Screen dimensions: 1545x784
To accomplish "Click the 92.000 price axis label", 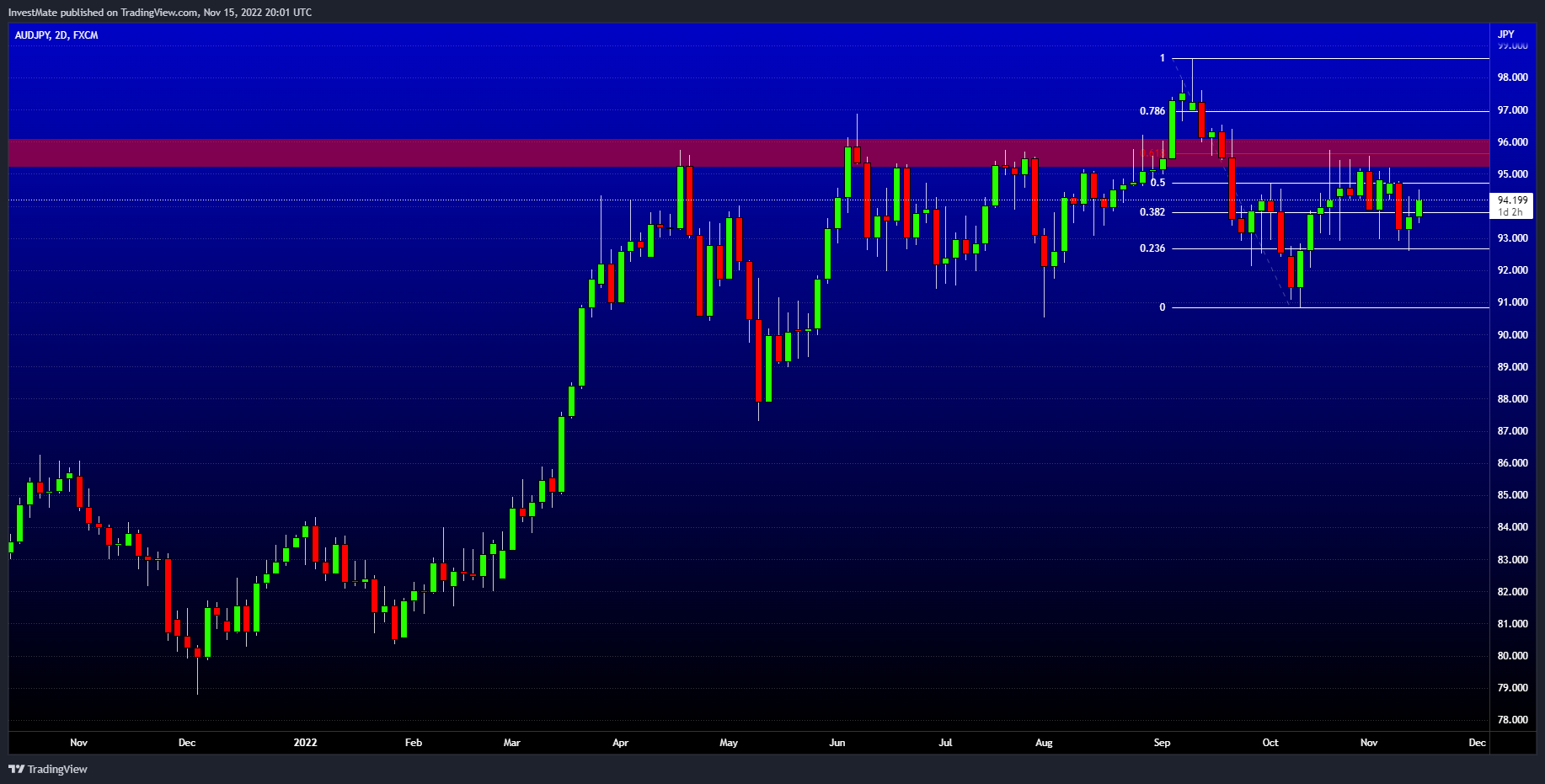I will [x=1512, y=270].
